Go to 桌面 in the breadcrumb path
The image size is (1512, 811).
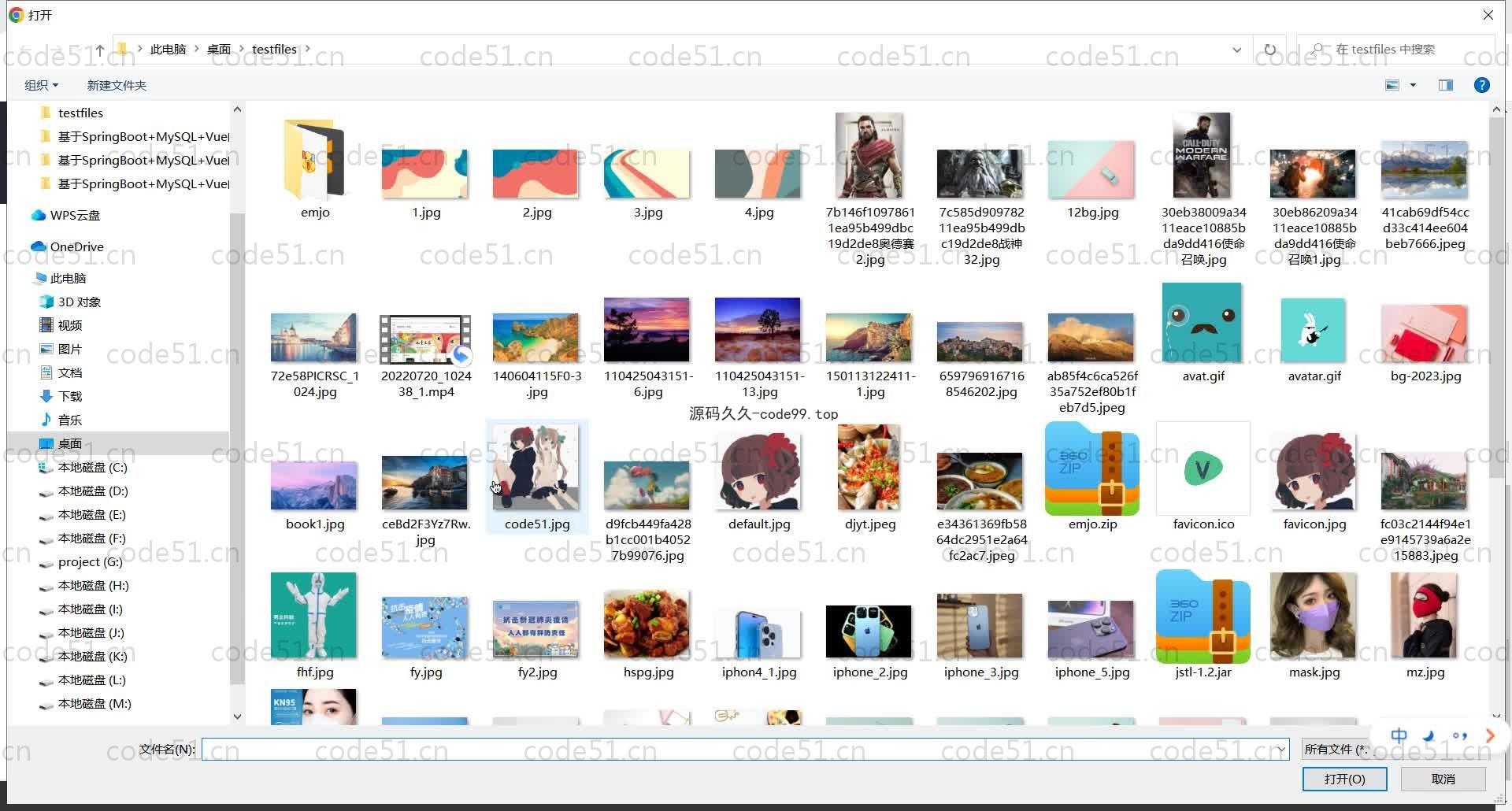[219, 49]
